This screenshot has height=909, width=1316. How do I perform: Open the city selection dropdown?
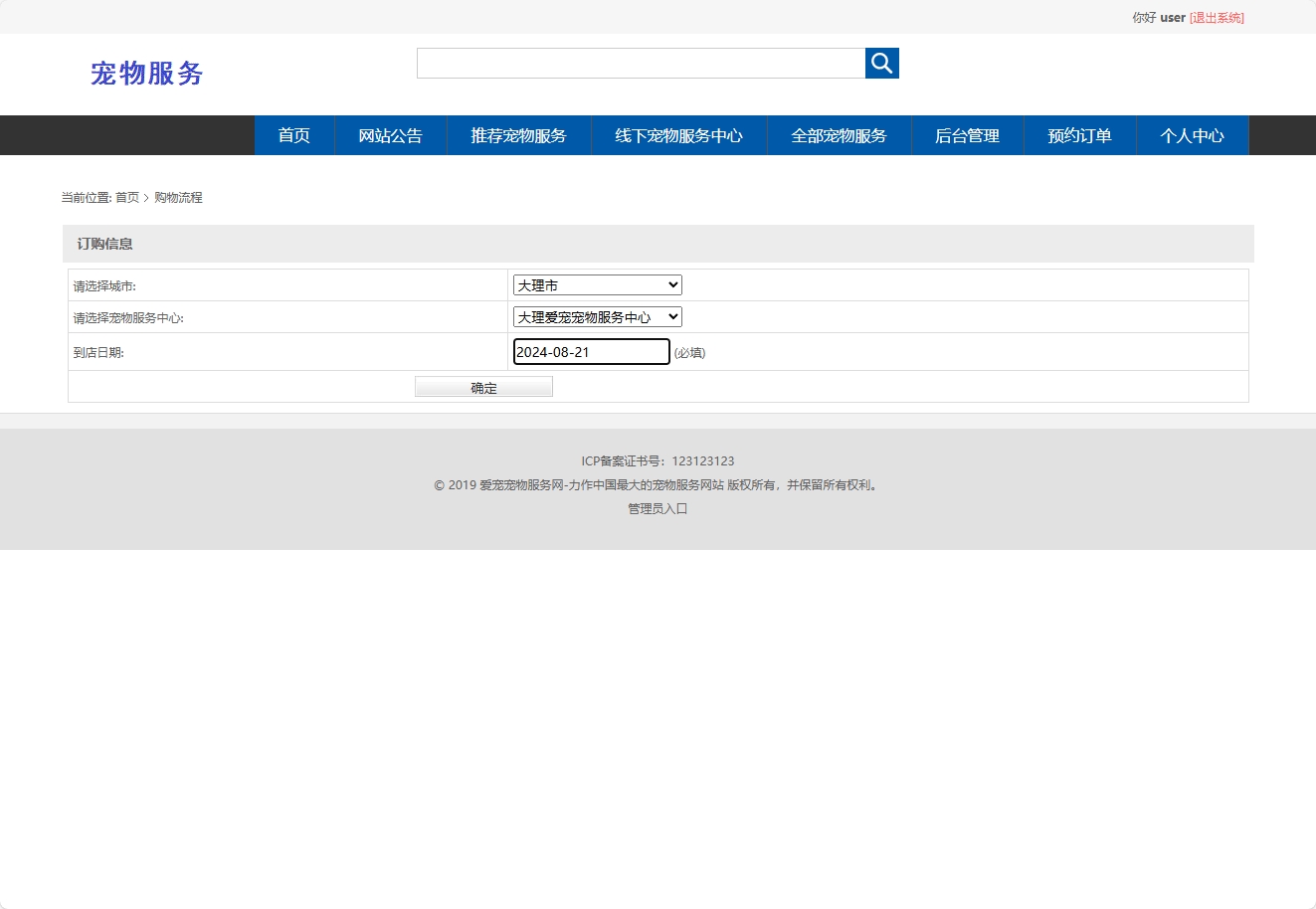coord(596,284)
